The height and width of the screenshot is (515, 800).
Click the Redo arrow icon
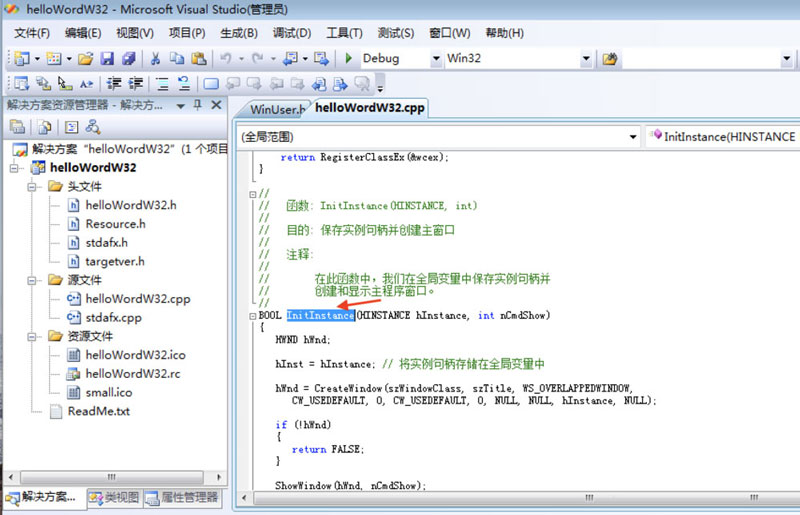(x=258, y=58)
